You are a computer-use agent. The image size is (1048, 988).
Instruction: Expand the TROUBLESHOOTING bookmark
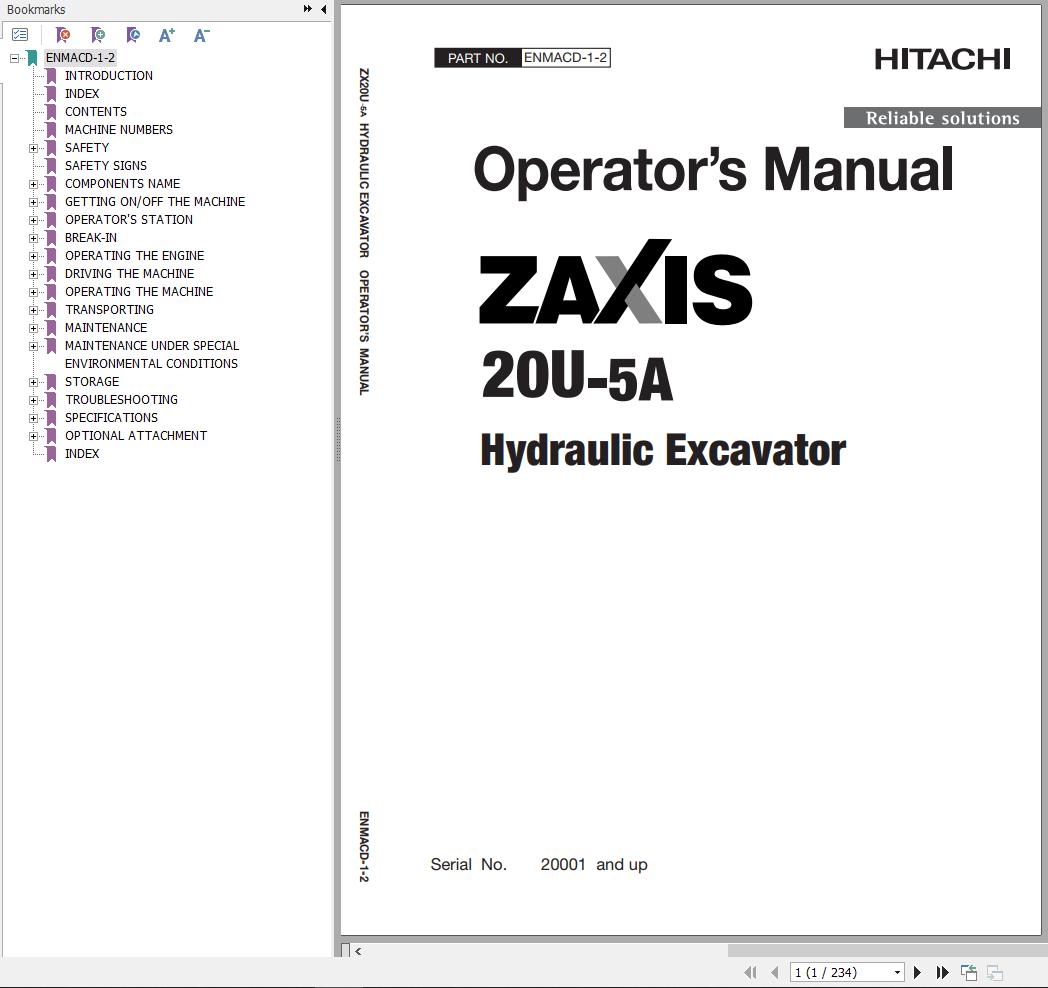click(33, 400)
